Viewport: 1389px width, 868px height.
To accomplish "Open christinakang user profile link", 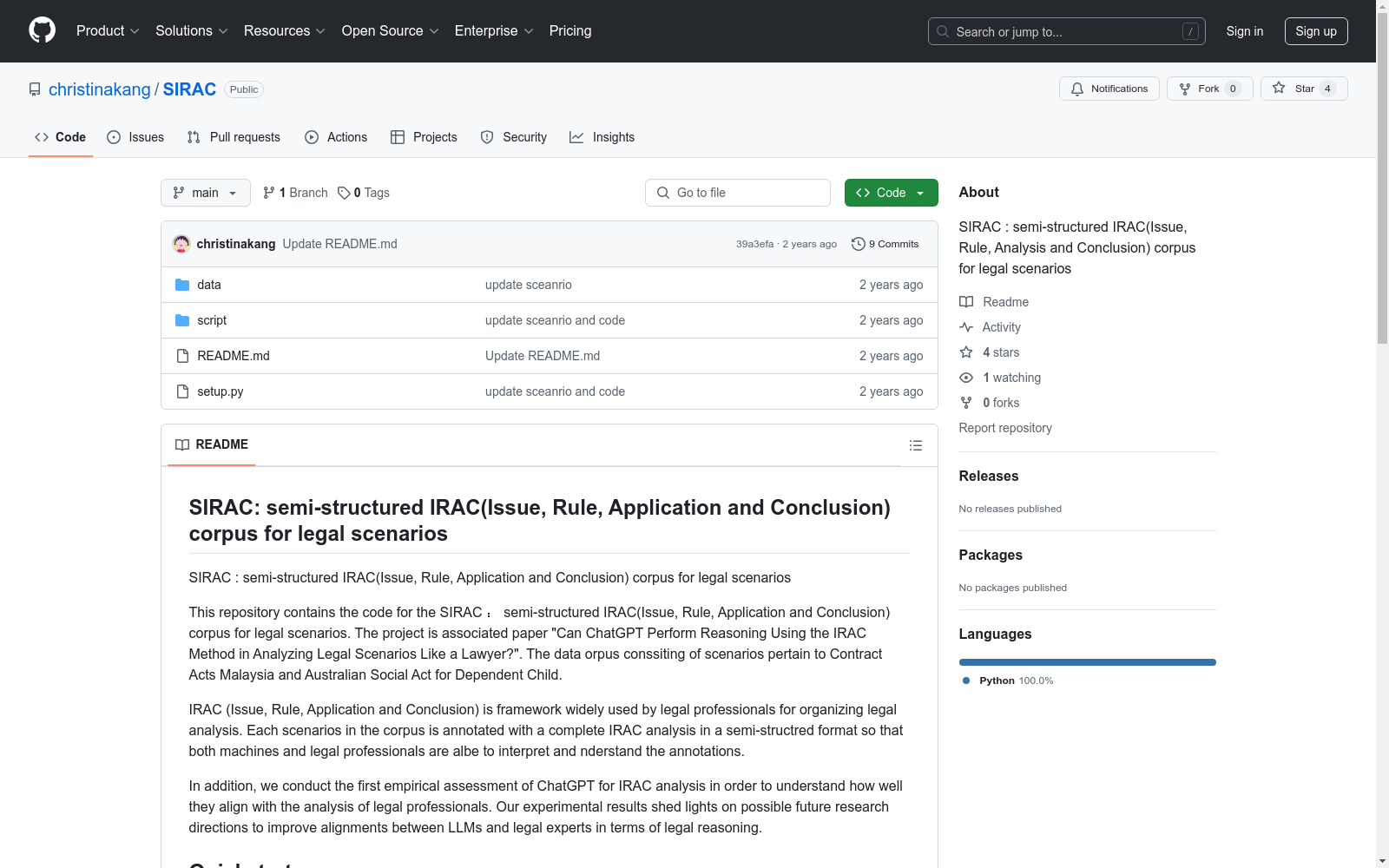I will click(100, 89).
